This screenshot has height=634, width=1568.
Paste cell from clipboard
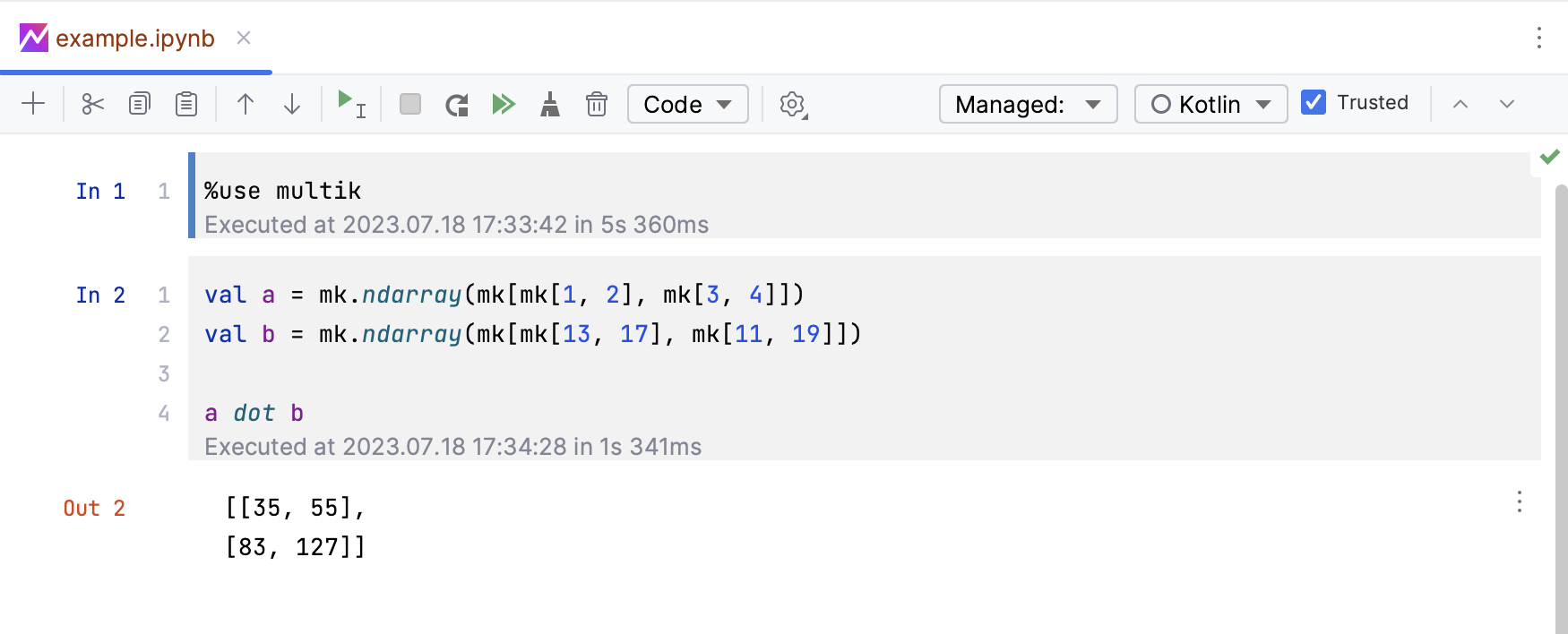pos(186,104)
